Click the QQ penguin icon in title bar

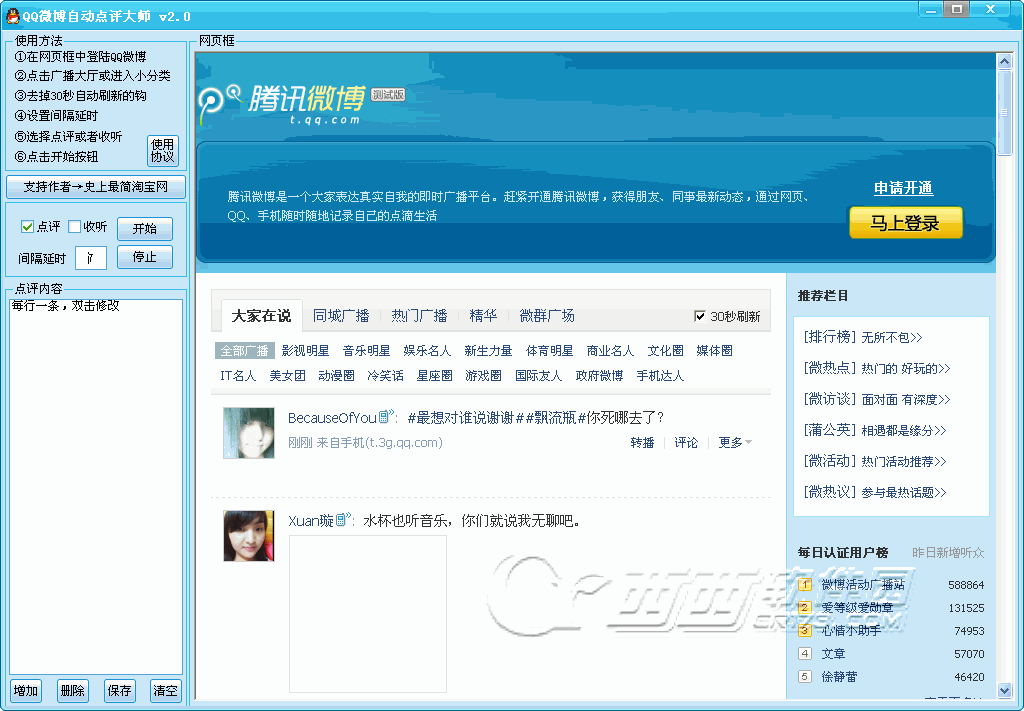click(x=12, y=16)
